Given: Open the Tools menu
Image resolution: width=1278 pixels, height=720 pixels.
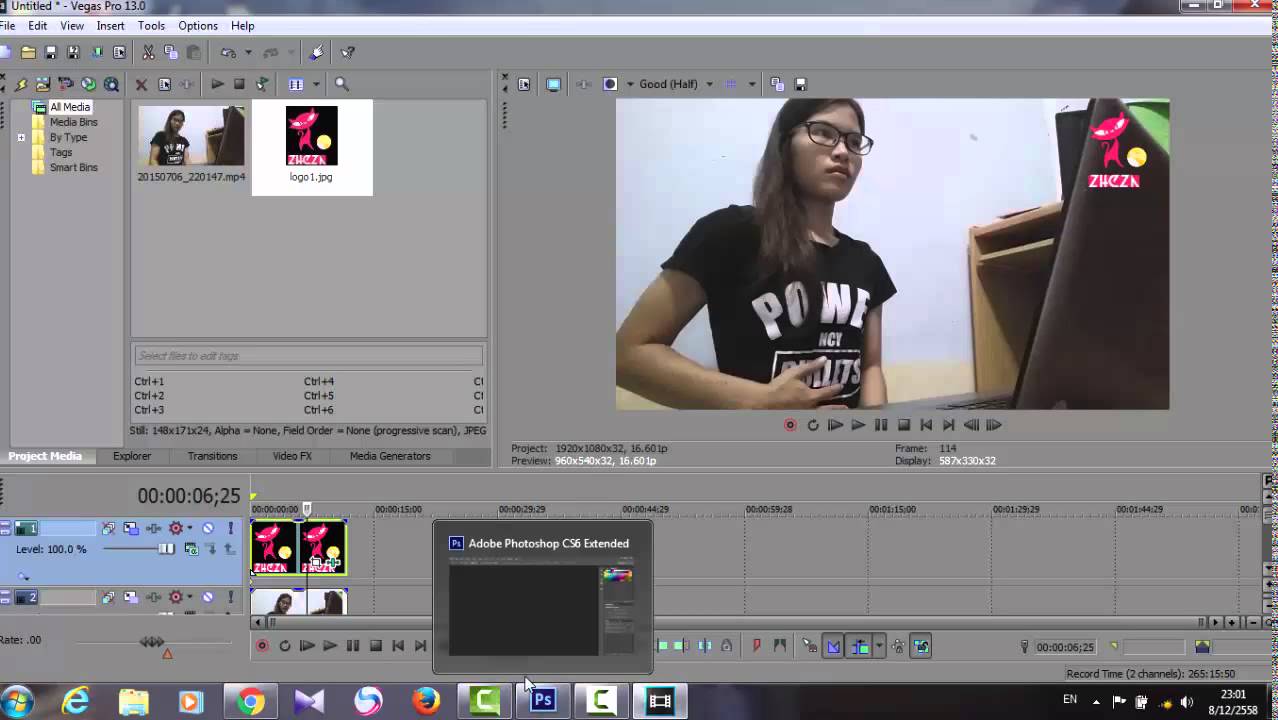Looking at the screenshot, I should pyautogui.click(x=151, y=26).
